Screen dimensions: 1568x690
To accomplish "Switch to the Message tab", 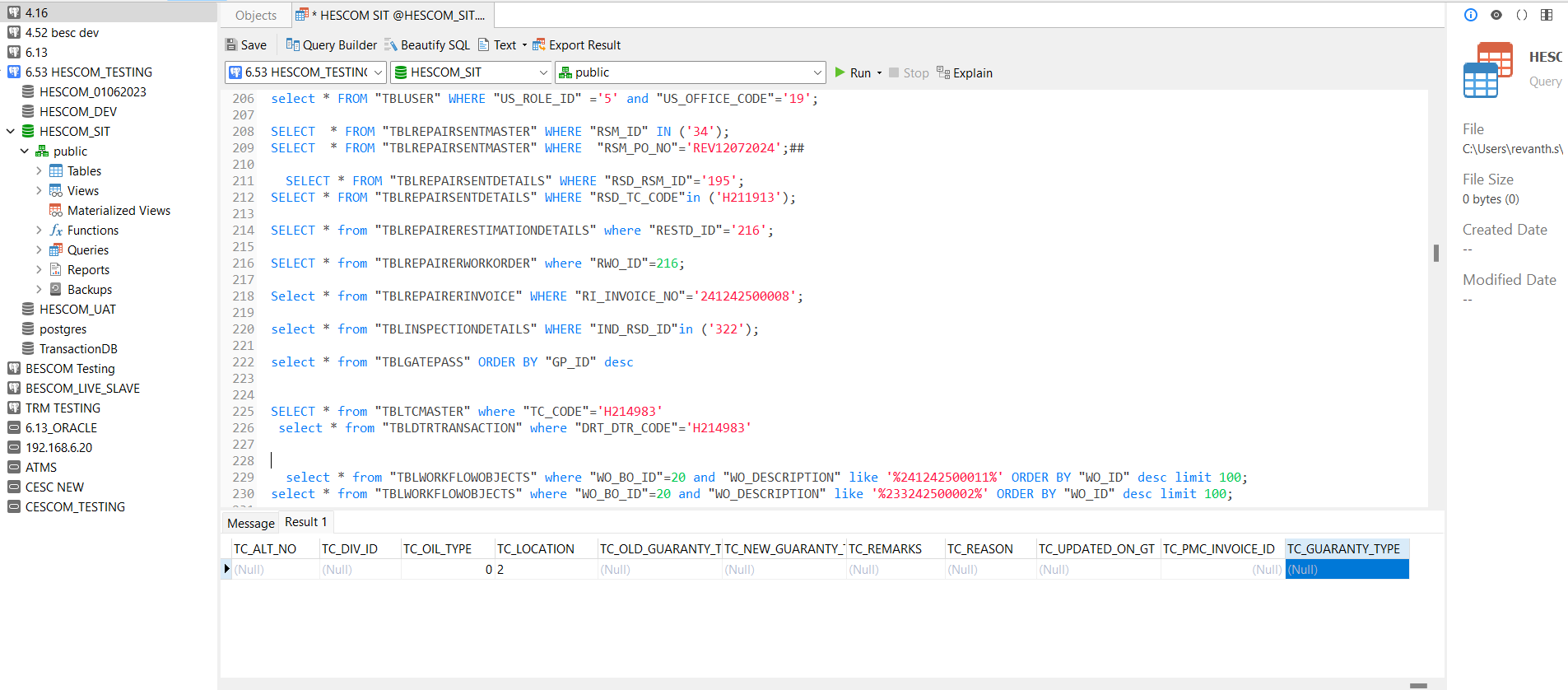I will point(250,523).
